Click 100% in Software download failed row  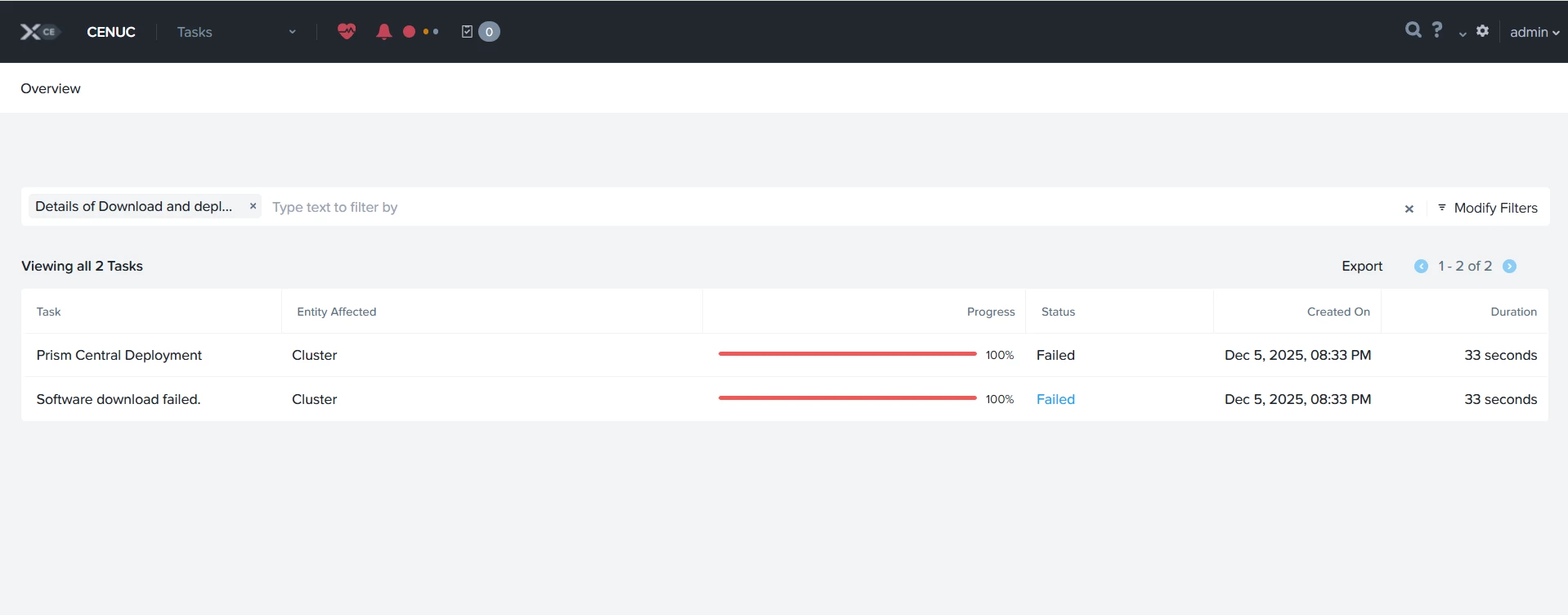999,399
